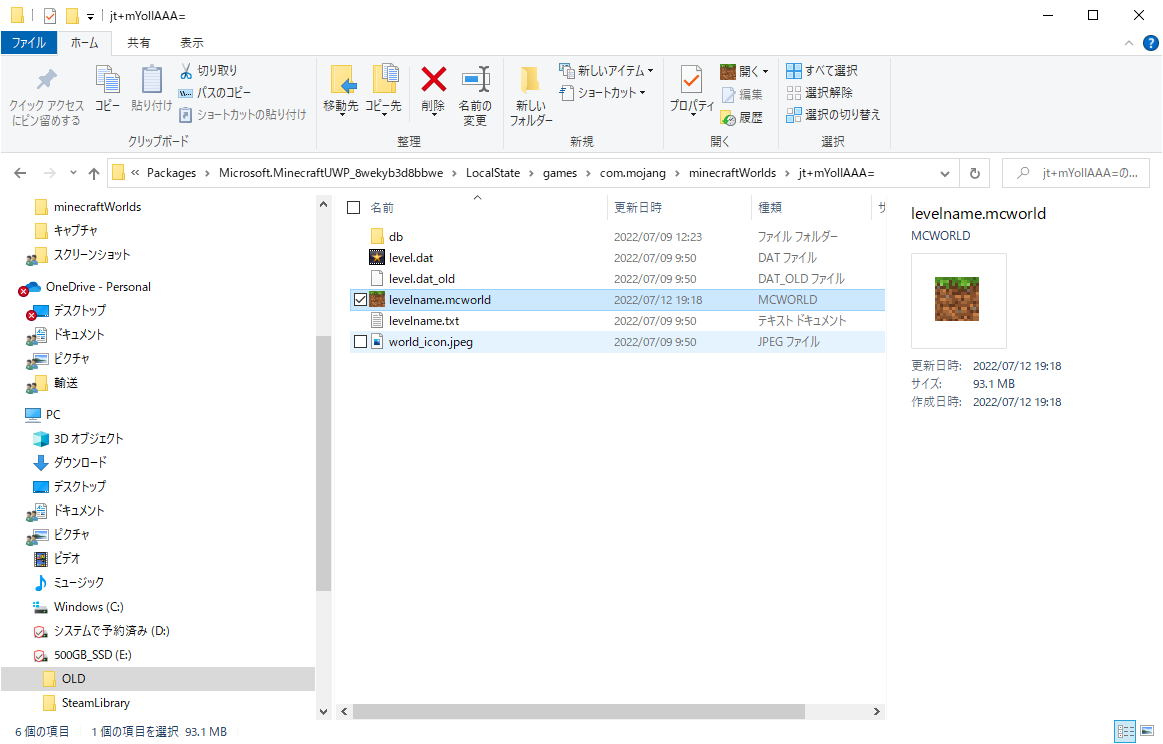
Task: Click com.mojang in the address path
Action: click(x=633, y=173)
